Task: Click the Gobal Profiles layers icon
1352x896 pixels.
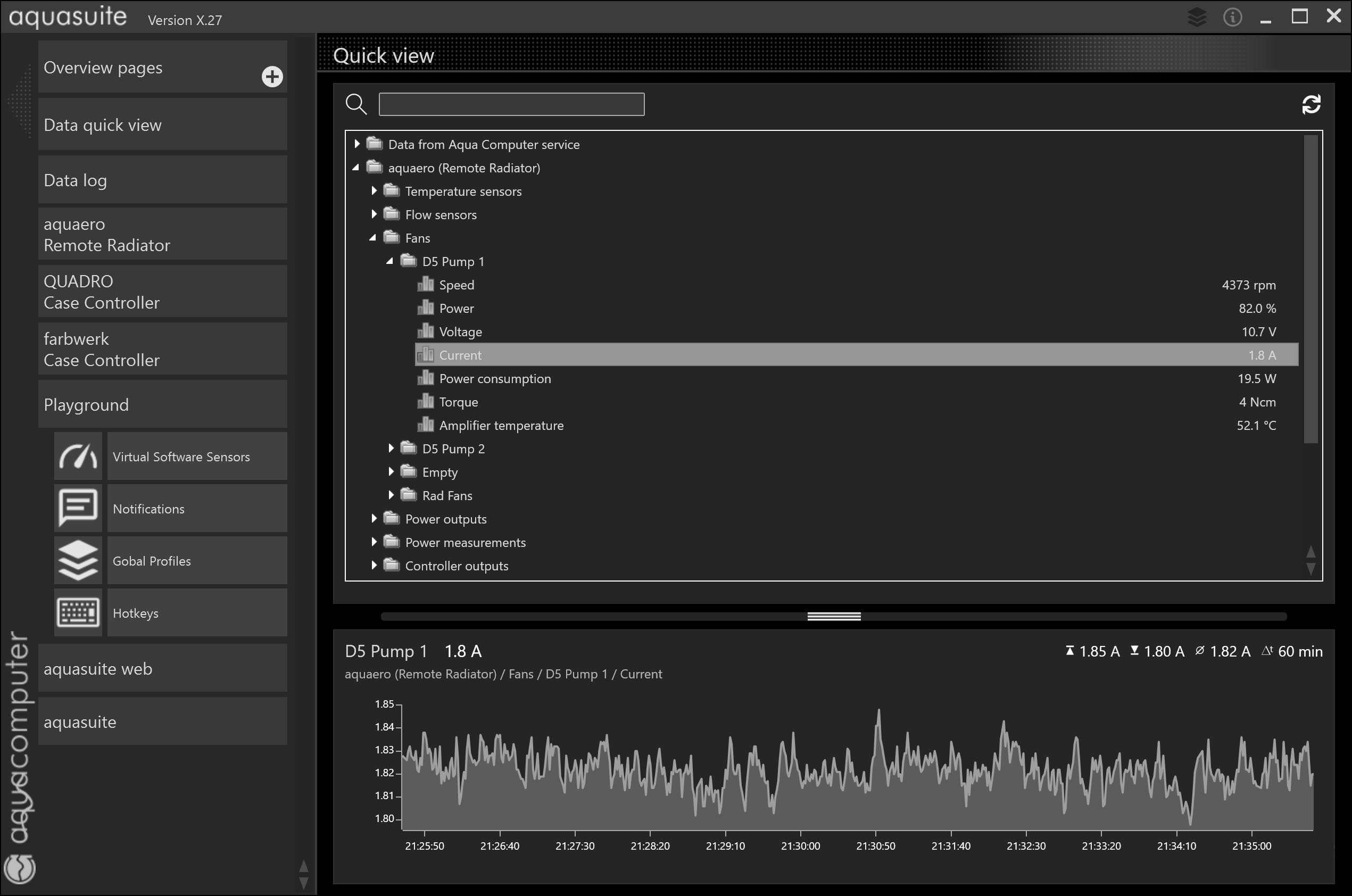Action: pyautogui.click(x=78, y=561)
